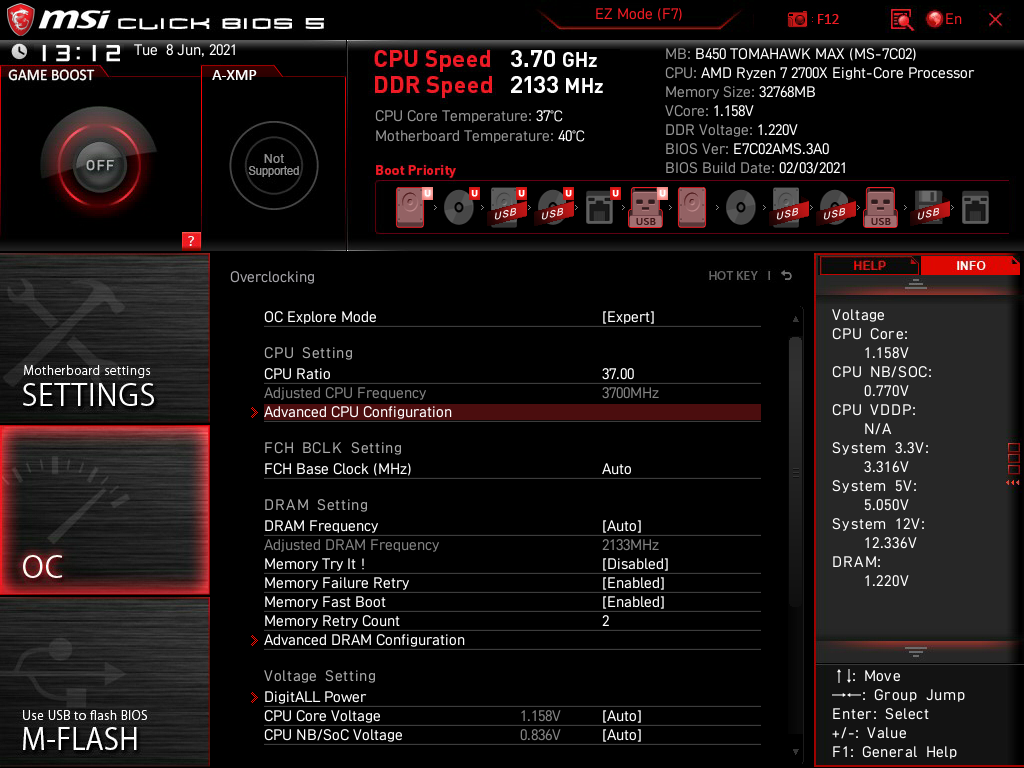Click the date Tue 8 Jun, 2021
Viewport: 1024px width, 768px height.
coord(185,50)
